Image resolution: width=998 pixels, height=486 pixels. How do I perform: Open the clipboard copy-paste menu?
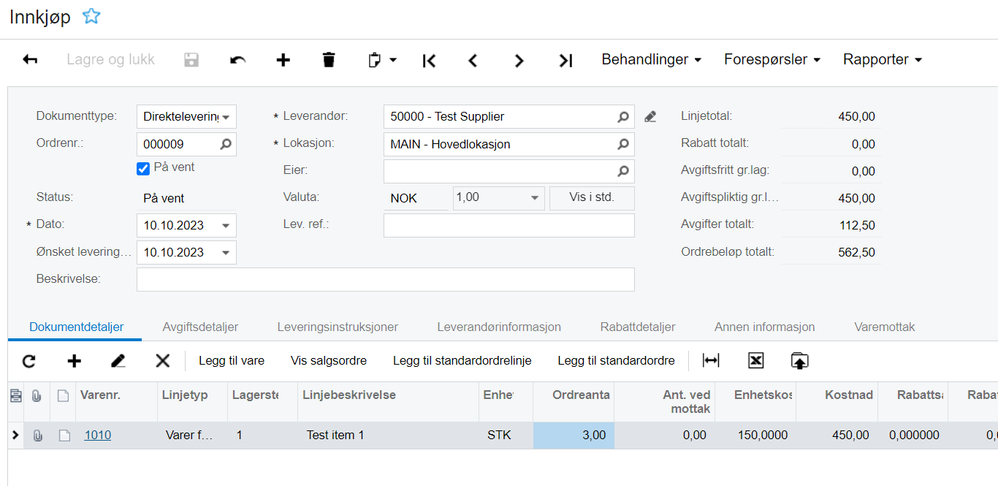382,60
